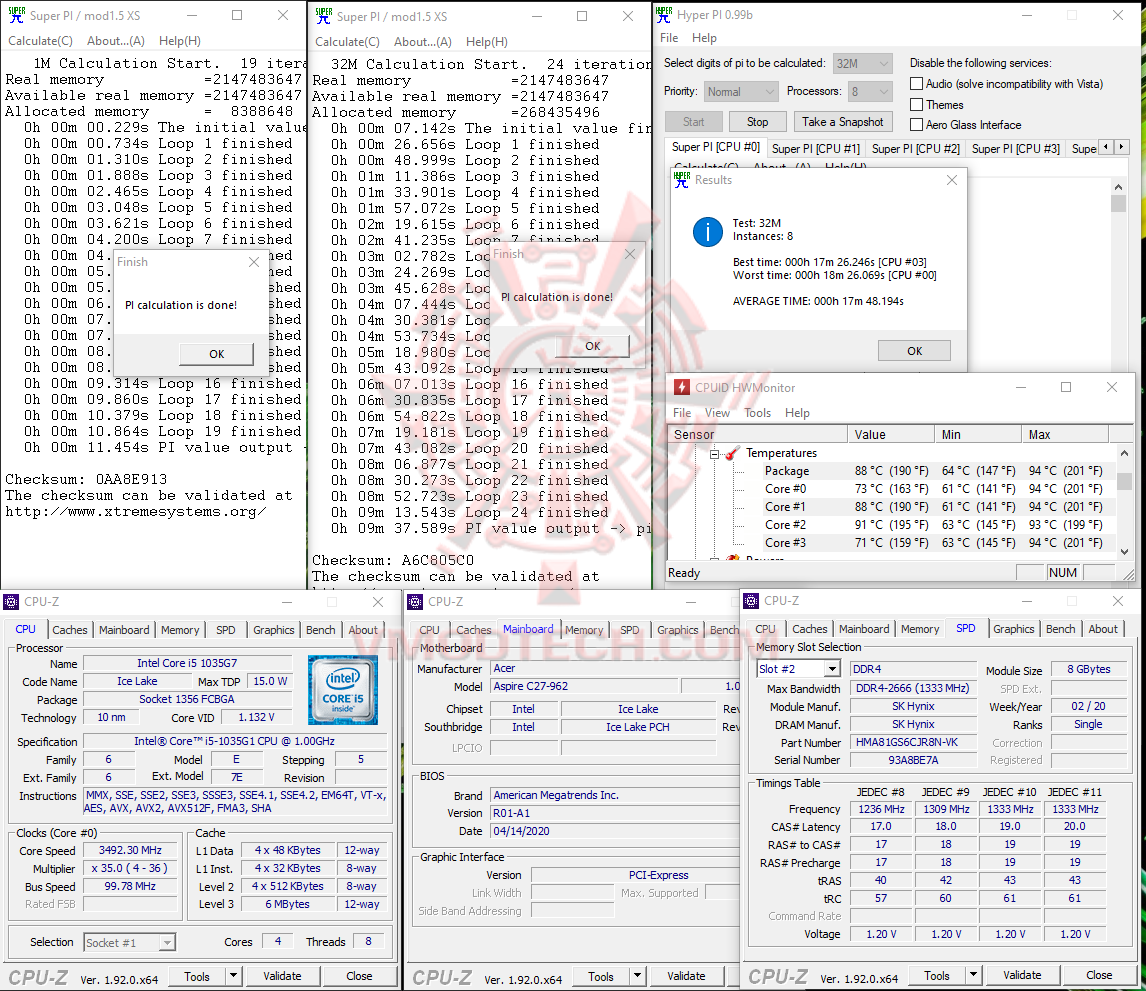
Task: Switch to the Super PI [CPU #2] tab
Action: 915,148
